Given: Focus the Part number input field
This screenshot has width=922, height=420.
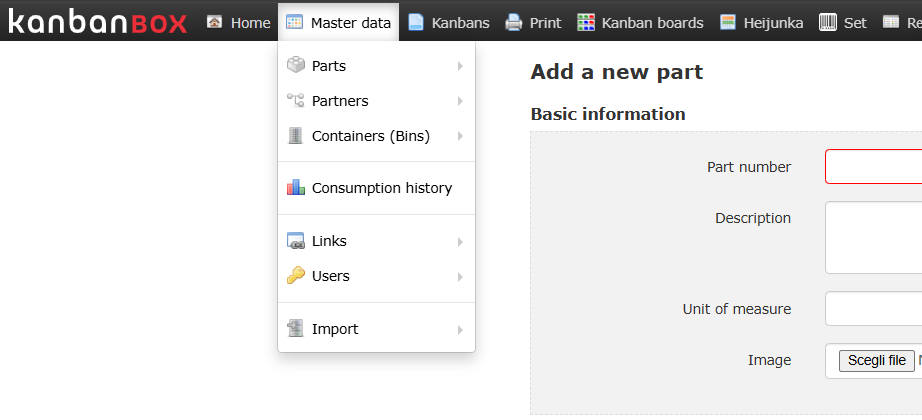Looking at the screenshot, I should tap(873, 167).
